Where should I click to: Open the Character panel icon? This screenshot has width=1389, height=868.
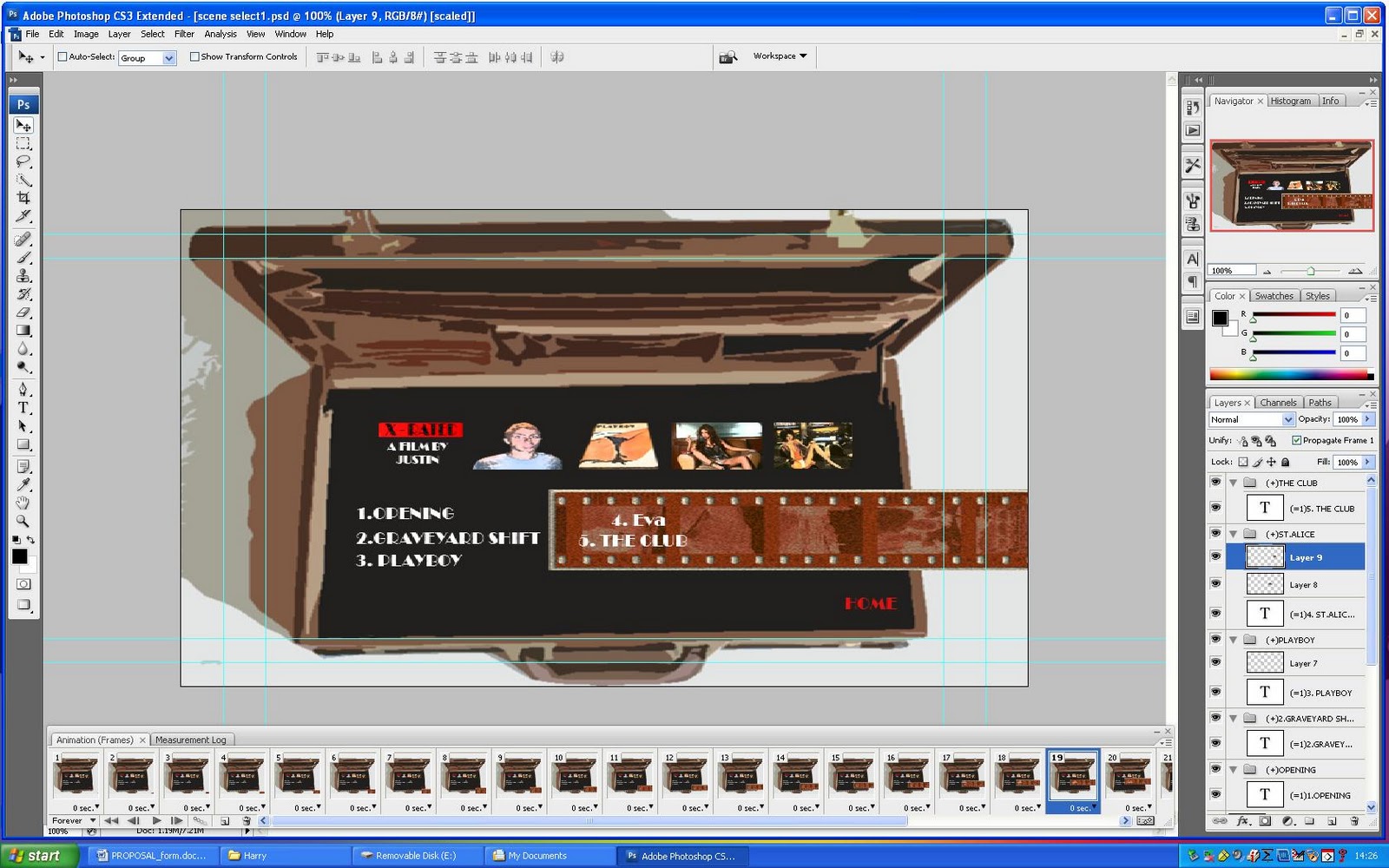pos(1193,259)
